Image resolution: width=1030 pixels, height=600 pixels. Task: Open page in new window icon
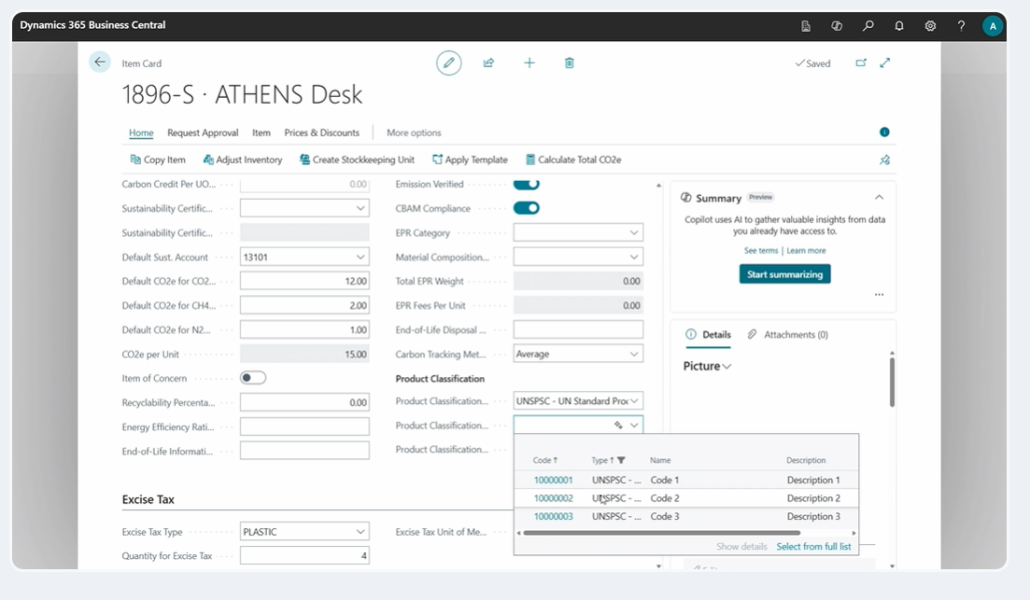point(861,63)
